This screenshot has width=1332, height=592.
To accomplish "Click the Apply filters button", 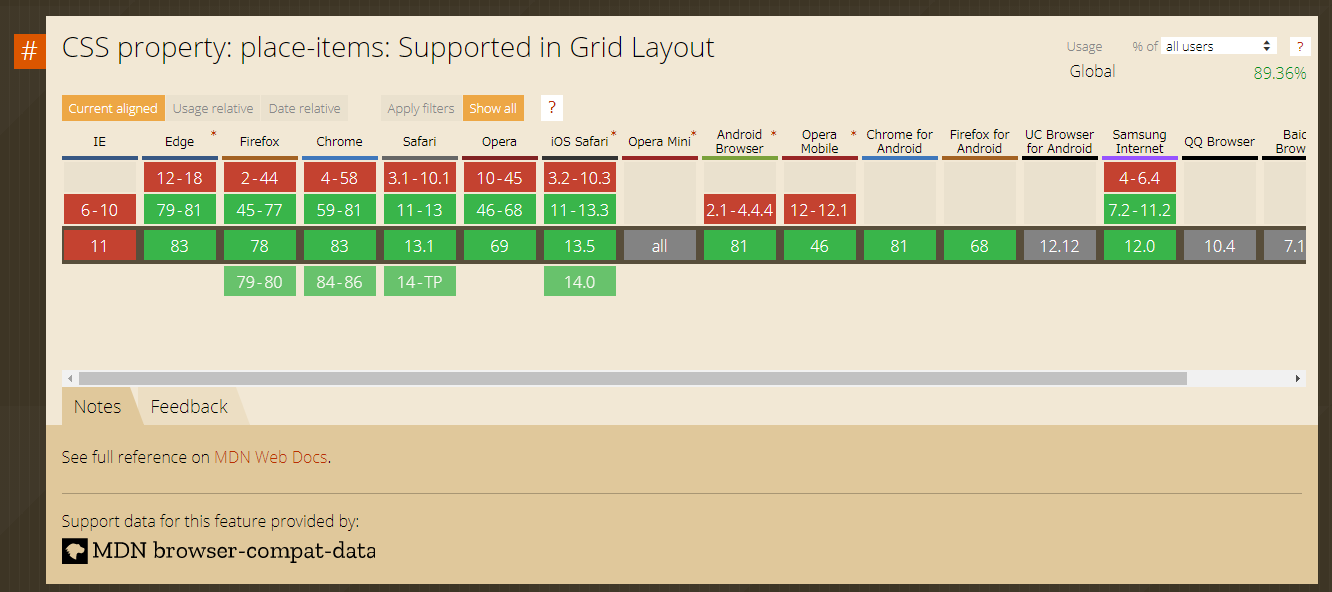I will tap(421, 108).
